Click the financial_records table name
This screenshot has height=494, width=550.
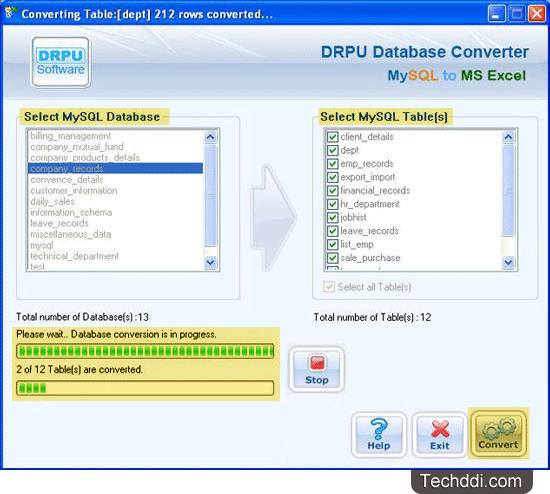[x=375, y=191]
